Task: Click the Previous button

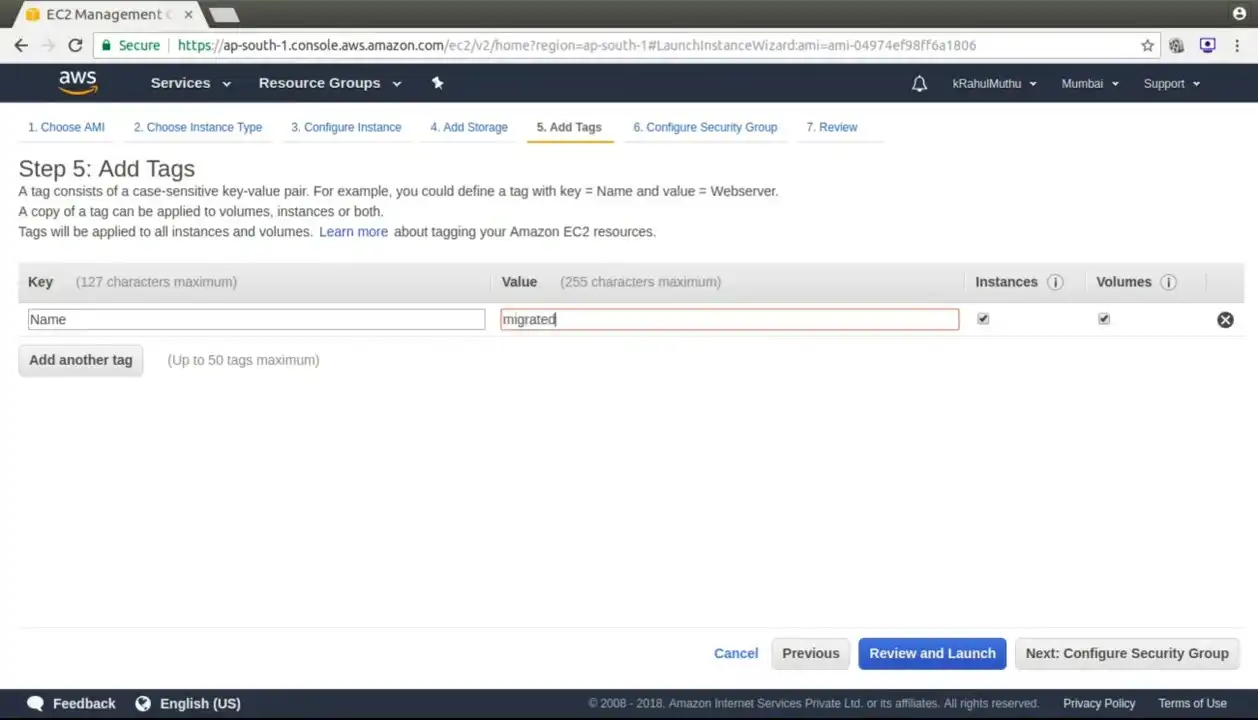Action: point(811,653)
